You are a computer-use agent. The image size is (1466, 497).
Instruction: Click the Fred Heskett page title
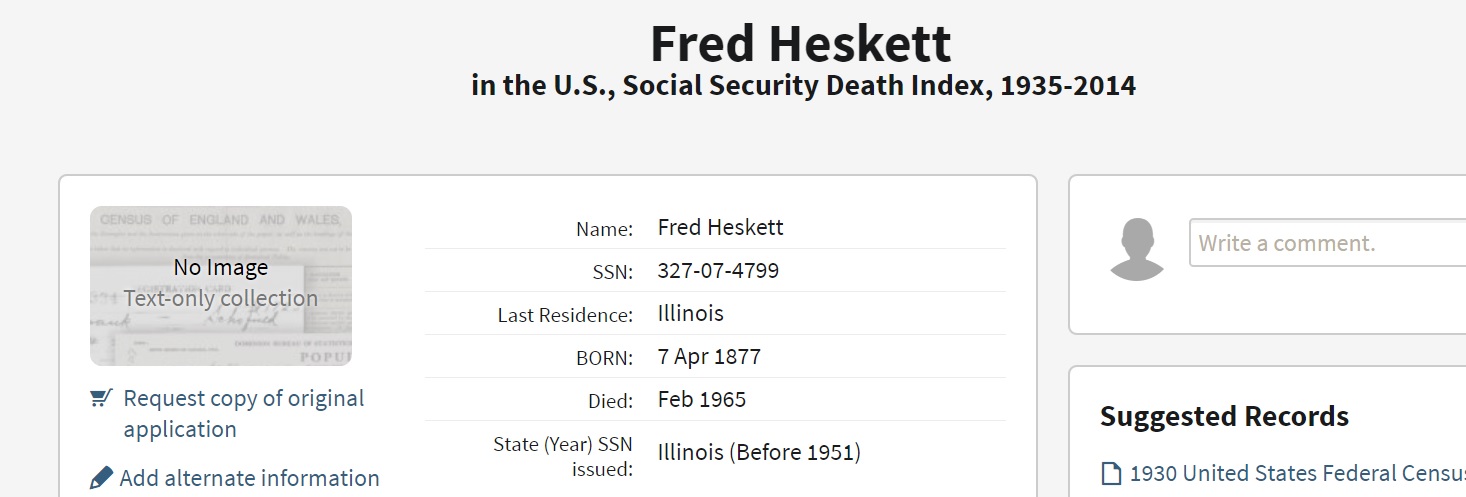click(x=801, y=44)
